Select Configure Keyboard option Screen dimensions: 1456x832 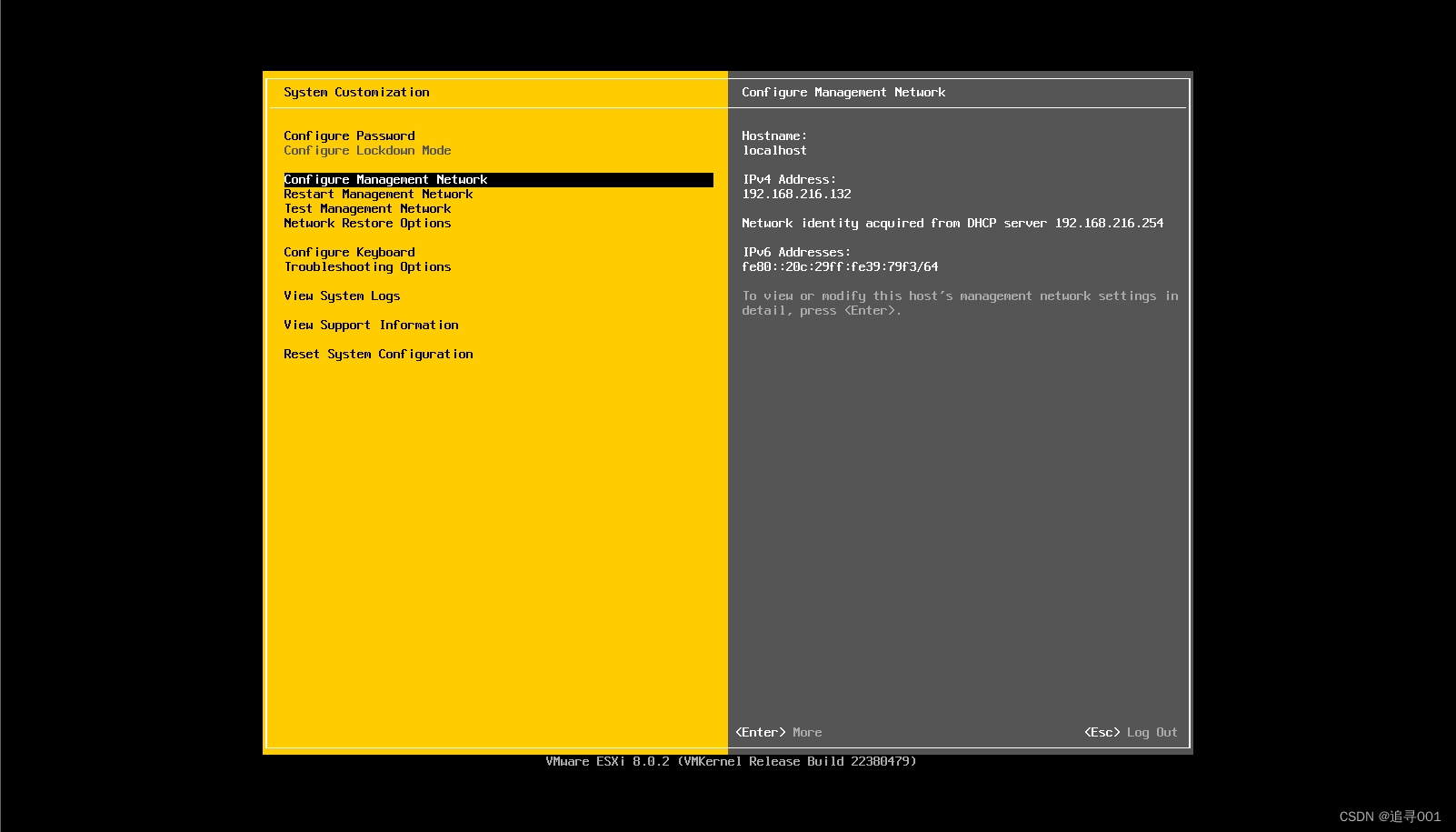click(349, 253)
